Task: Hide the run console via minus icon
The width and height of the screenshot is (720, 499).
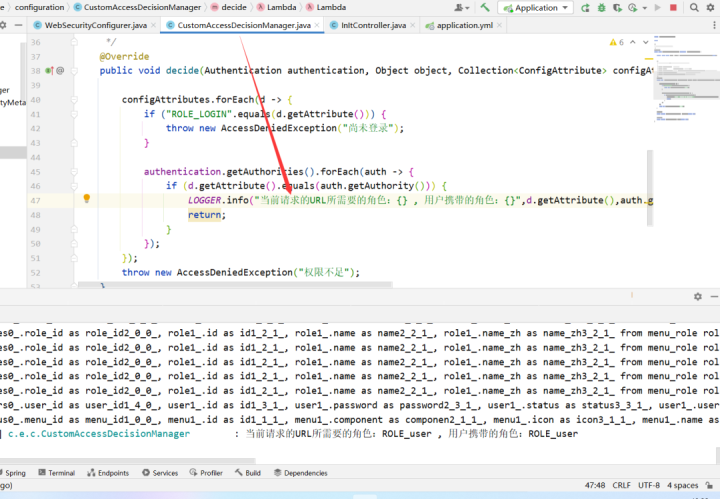Action: point(714,297)
